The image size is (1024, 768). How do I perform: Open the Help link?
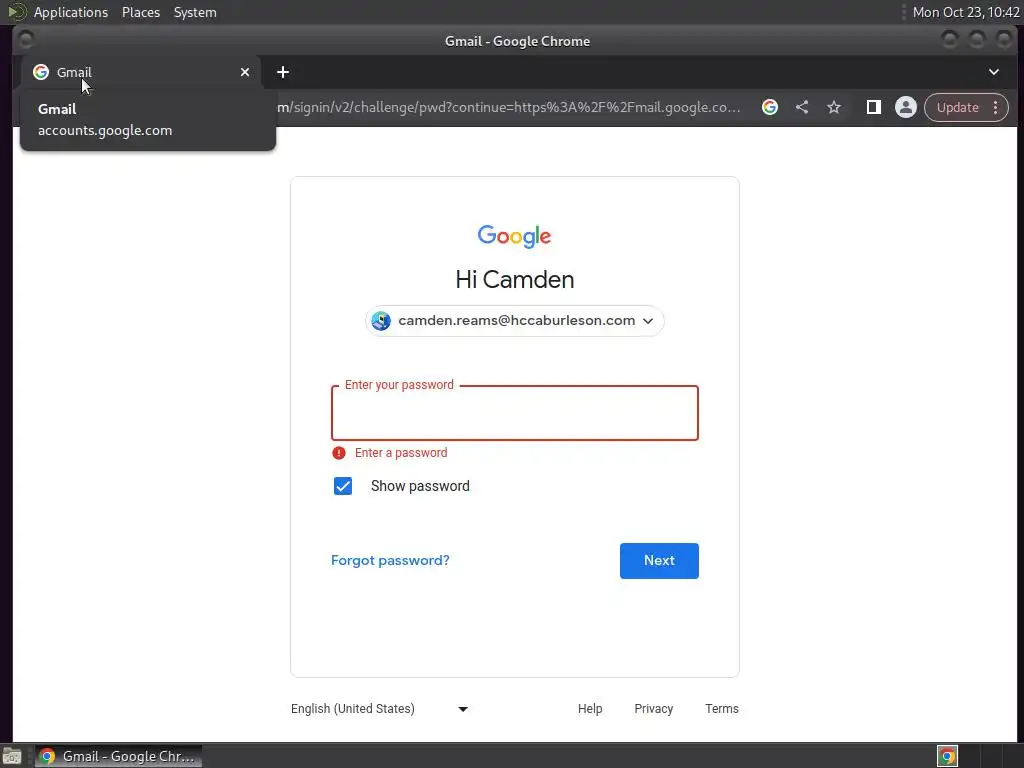pyautogui.click(x=590, y=709)
